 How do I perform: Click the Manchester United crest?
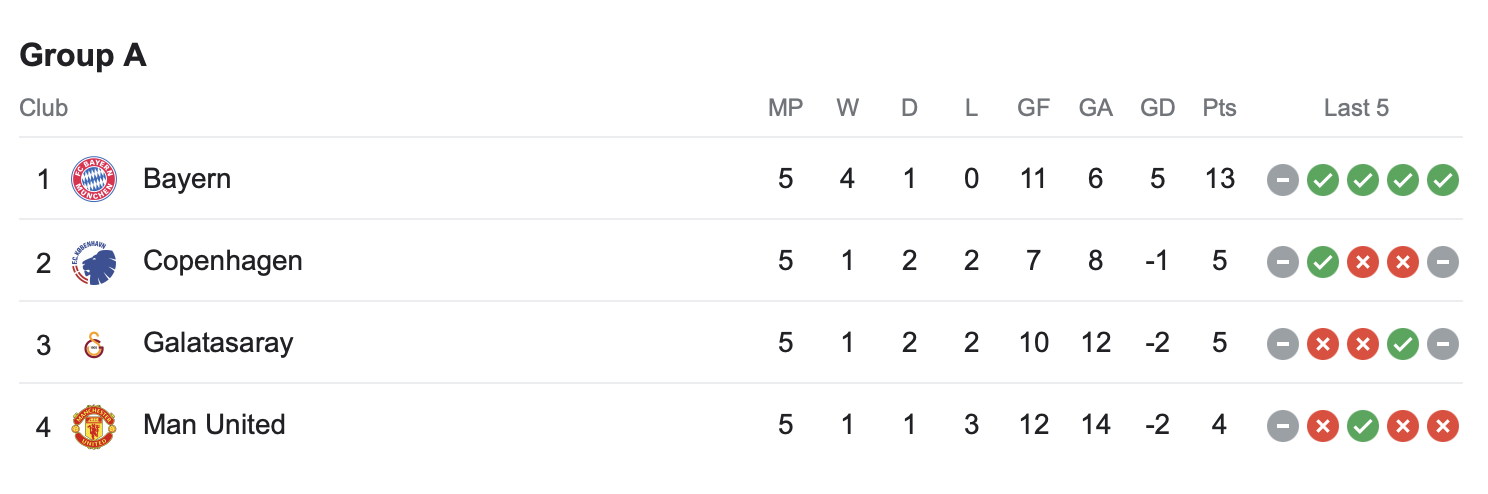coord(94,426)
